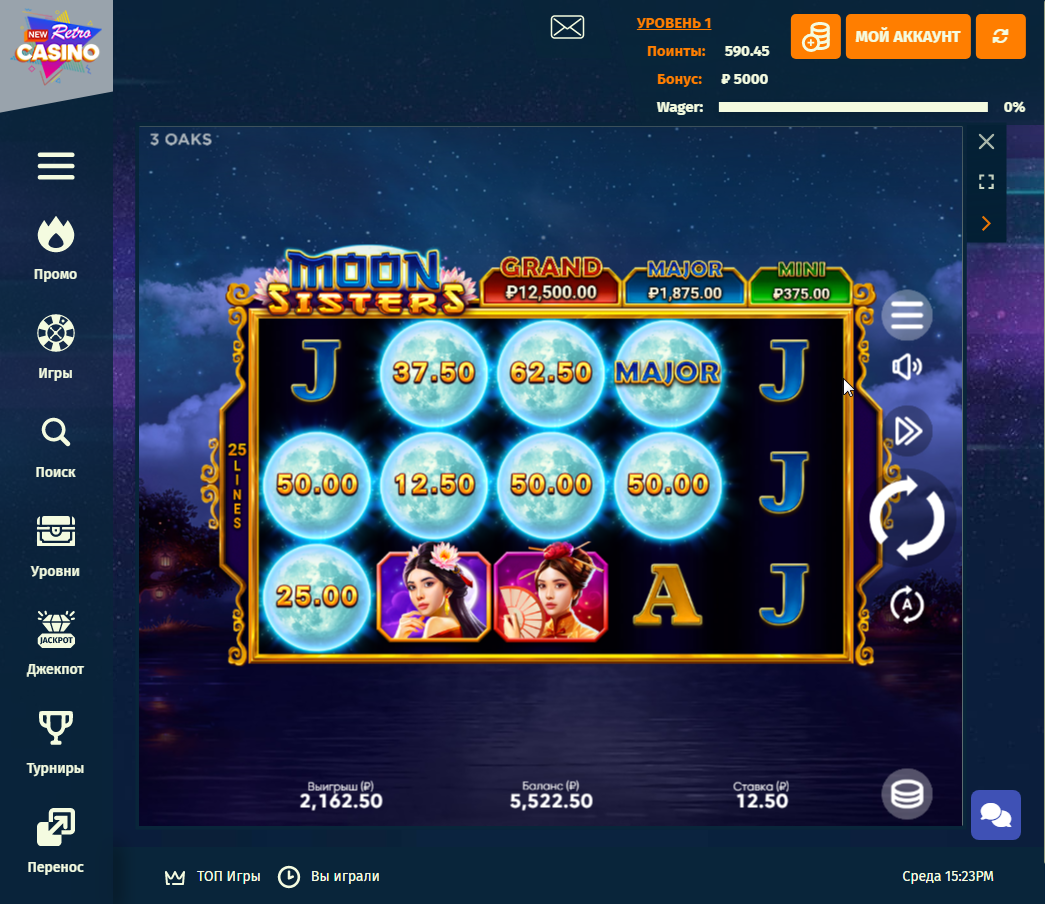Open the envelope messages icon
This screenshot has width=1045, height=904.
(x=567, y=27)
